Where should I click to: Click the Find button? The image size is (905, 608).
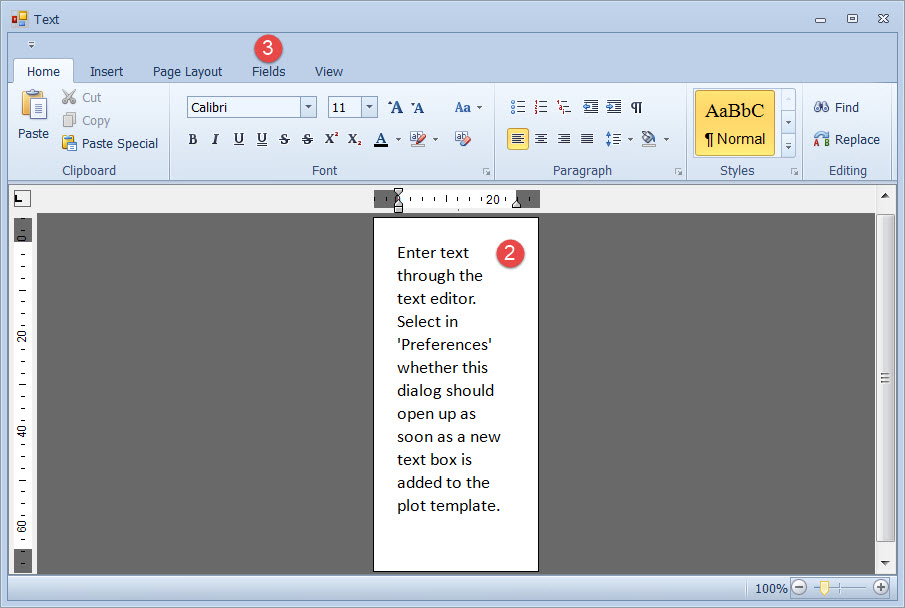pyautogui.click(x=836, y=107)
